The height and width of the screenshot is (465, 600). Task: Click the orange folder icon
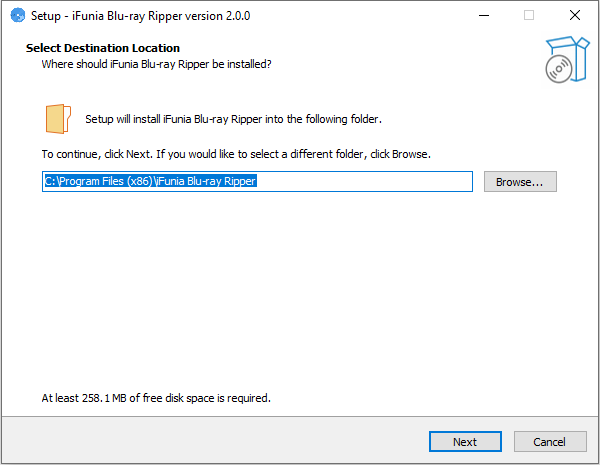(x=58, y=118)
